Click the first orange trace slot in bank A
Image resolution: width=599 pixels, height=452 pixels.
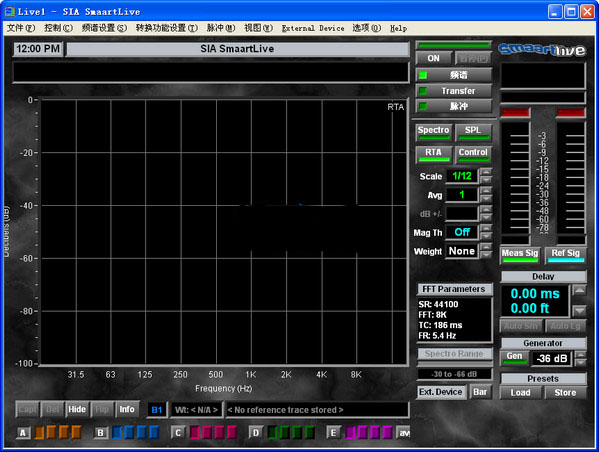point(39,433)
